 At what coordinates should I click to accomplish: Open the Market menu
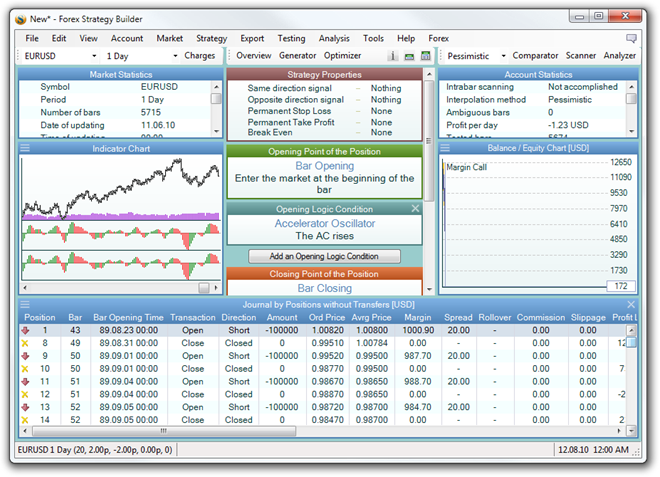170,38
